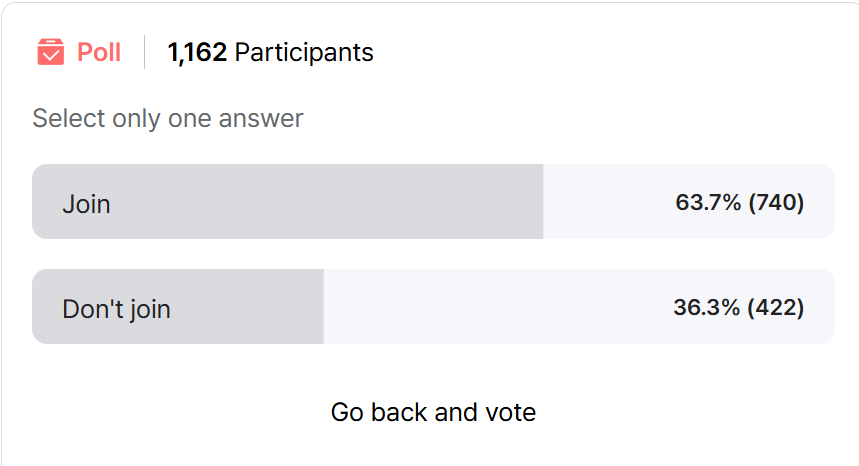
Task: Select the "Don't join" answer label
Action: pos(116,309)
